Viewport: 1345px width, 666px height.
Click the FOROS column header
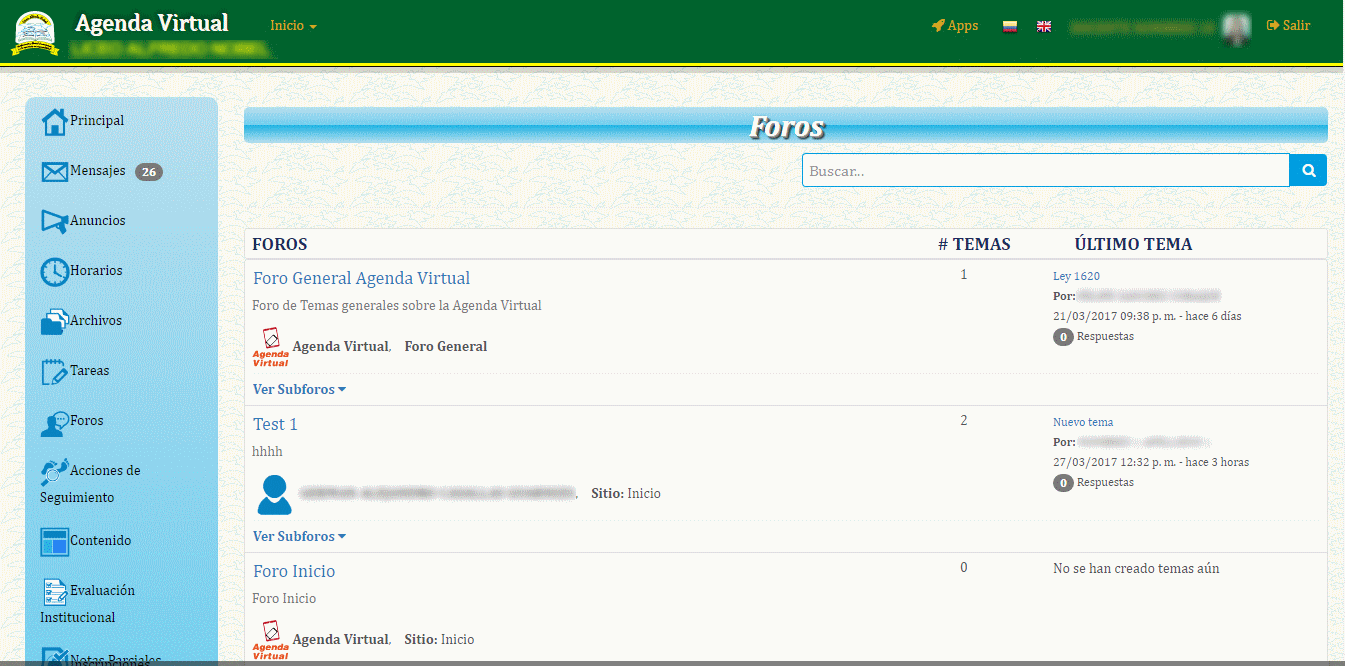[280, 245]
